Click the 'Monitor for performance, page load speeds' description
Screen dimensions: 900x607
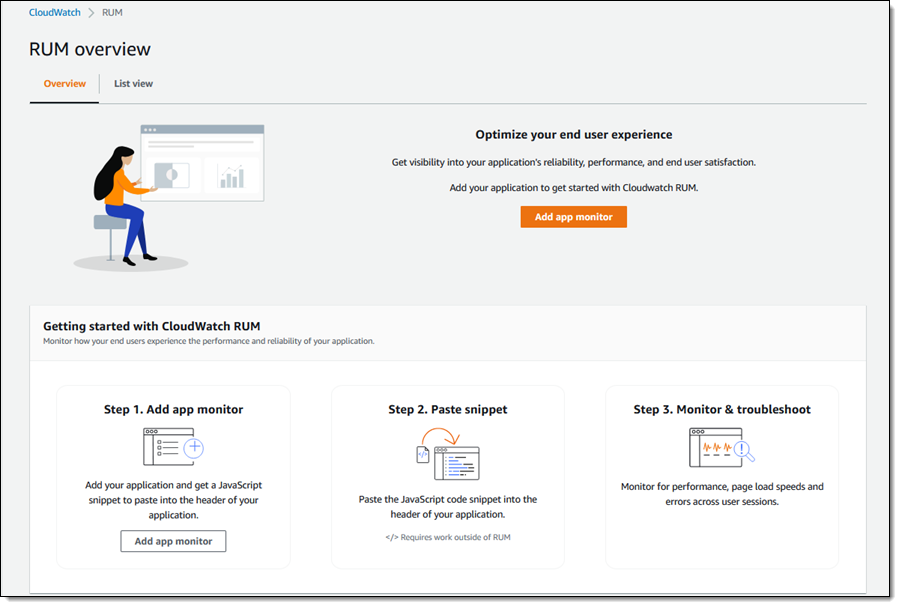click(722, 494)
